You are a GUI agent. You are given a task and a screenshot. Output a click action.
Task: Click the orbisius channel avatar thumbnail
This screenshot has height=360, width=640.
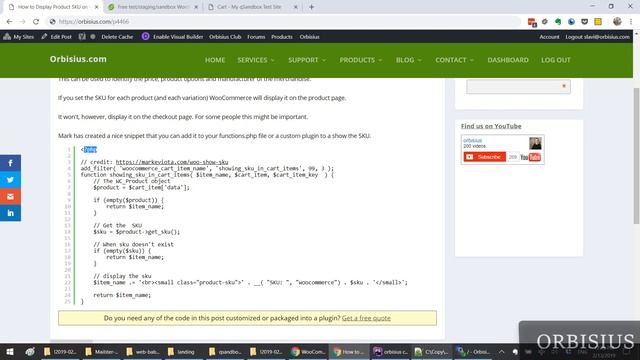[x=535, y=143]
